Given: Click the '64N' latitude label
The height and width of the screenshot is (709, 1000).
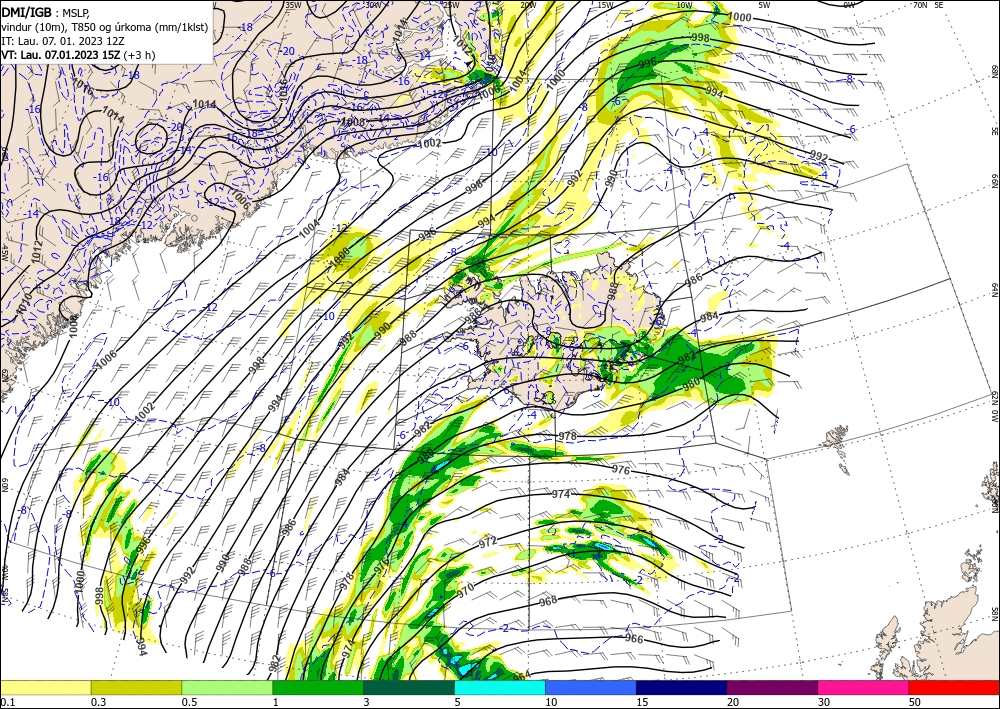Looking at the screenshot, I should (994, 290).
